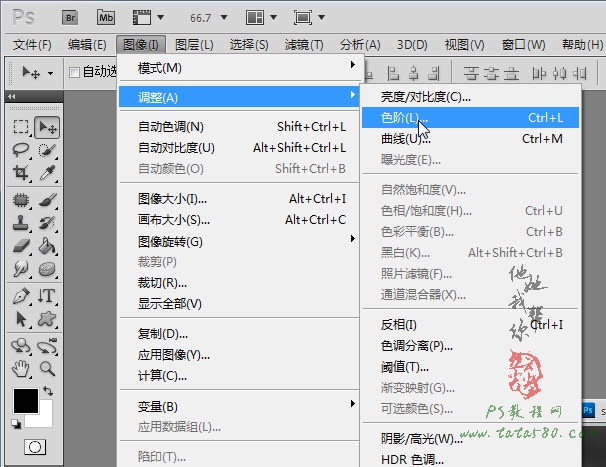
Task: Select the Brush tool
Action: point(47,200)
